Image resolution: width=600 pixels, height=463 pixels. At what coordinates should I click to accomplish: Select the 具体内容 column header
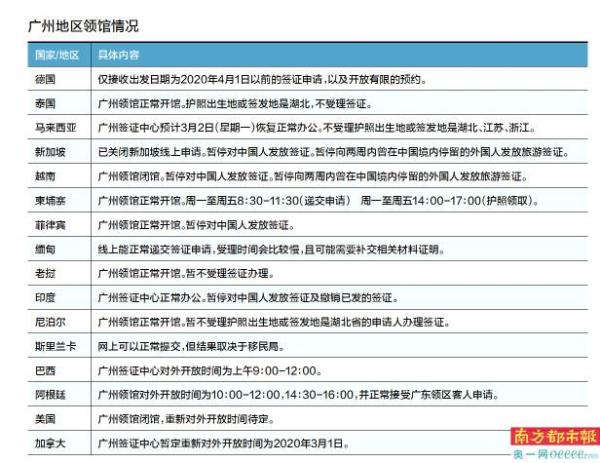[x=120, y=53]
